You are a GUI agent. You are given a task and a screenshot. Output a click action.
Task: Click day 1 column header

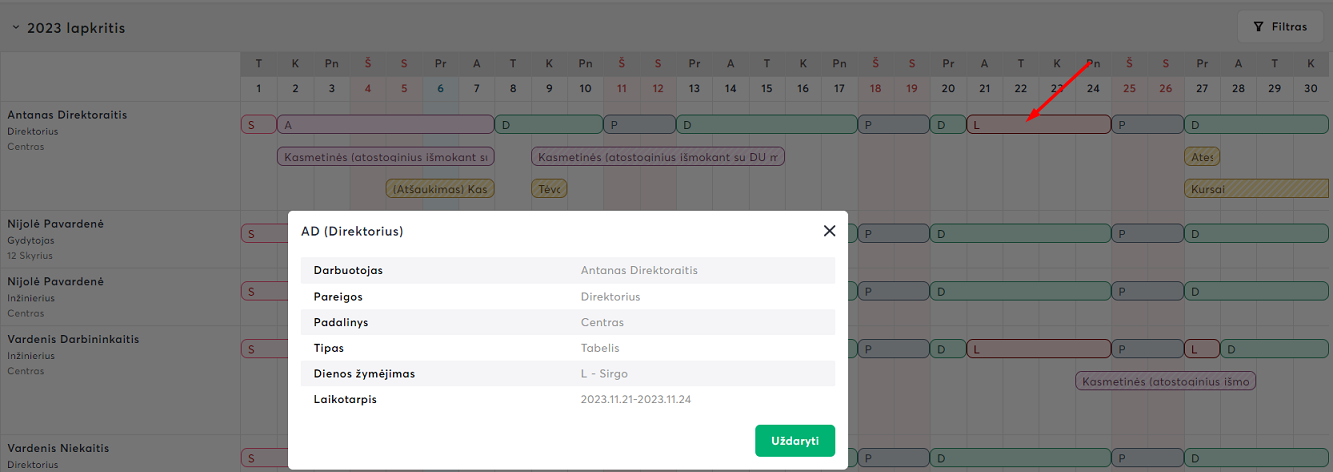(x=259, y=88)
